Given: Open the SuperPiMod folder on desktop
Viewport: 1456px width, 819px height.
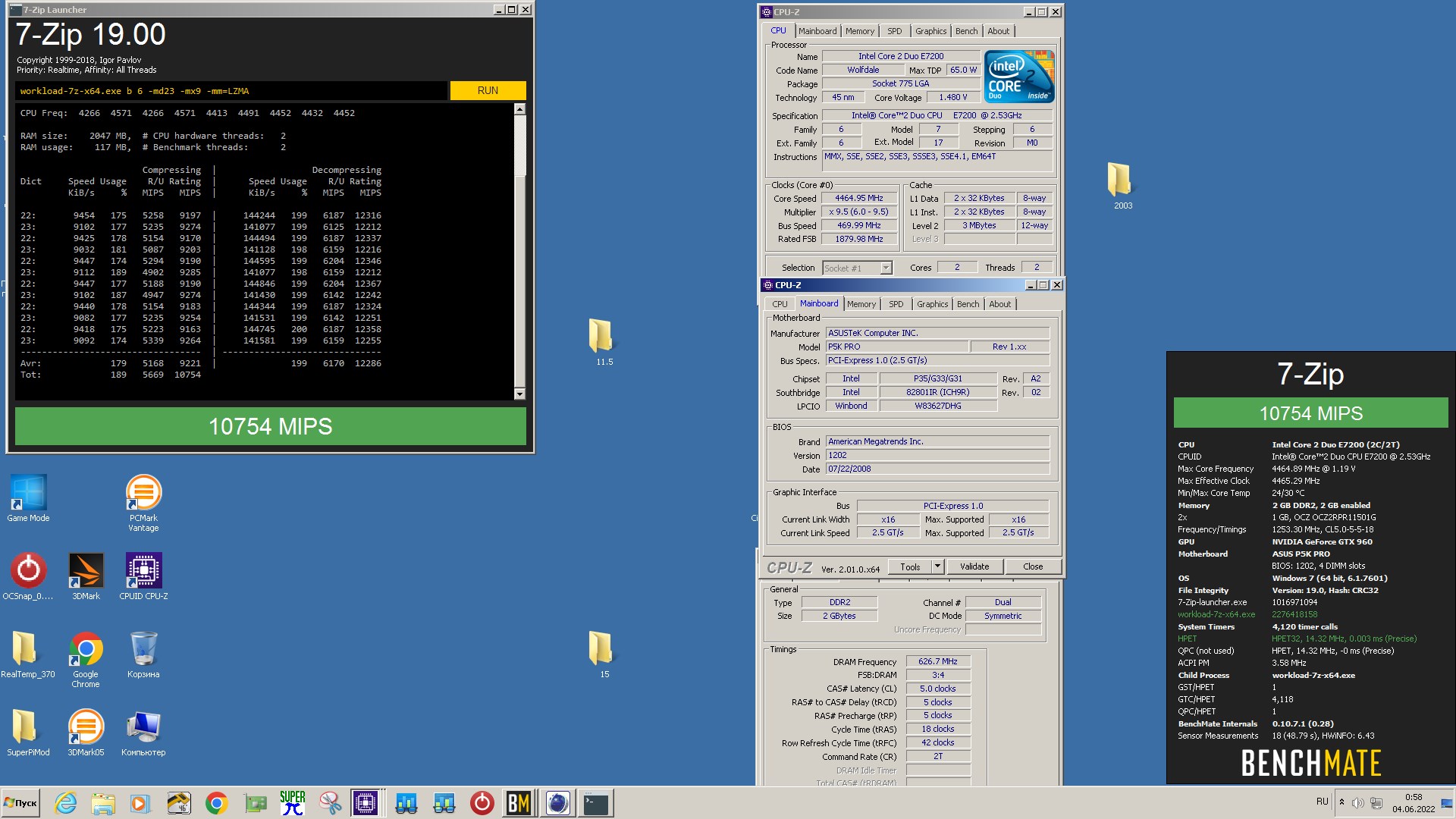Looking at the screenshot, I should coord(28,733).
